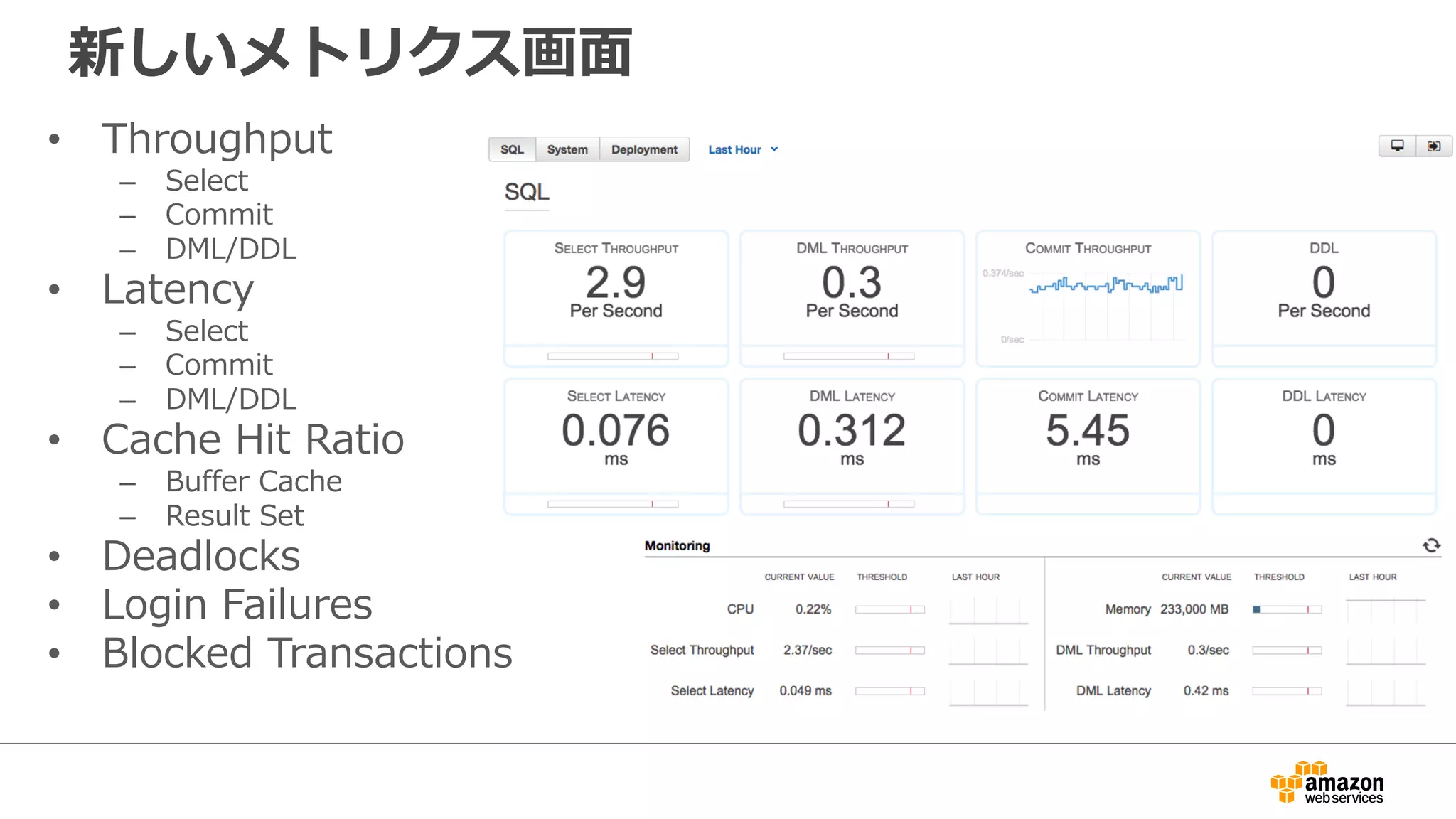
Task: Refresh the Monitoring section
Action: [1431, 545]
